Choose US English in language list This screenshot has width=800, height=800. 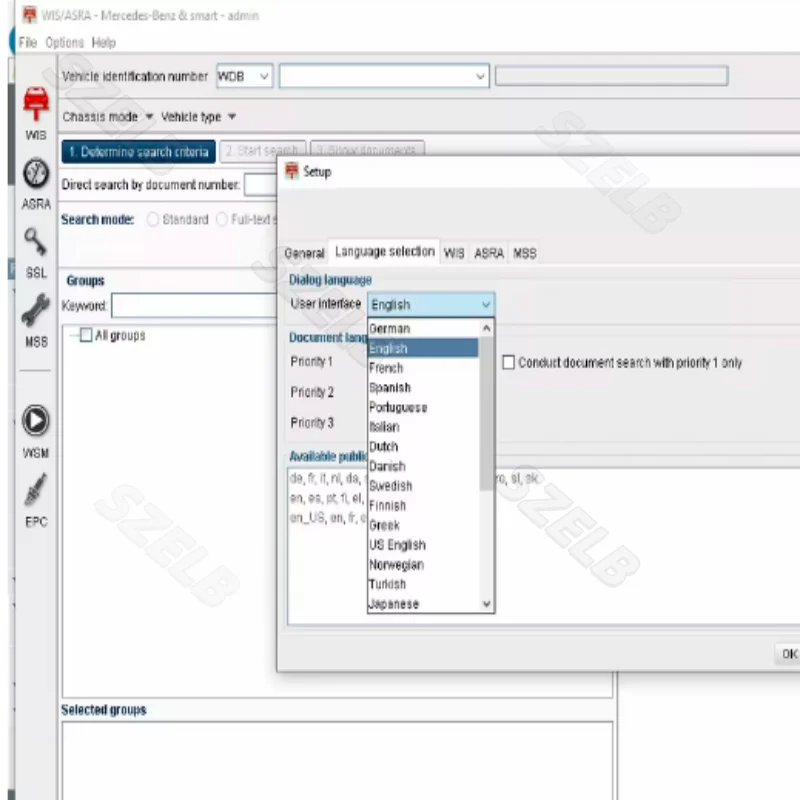423,544
